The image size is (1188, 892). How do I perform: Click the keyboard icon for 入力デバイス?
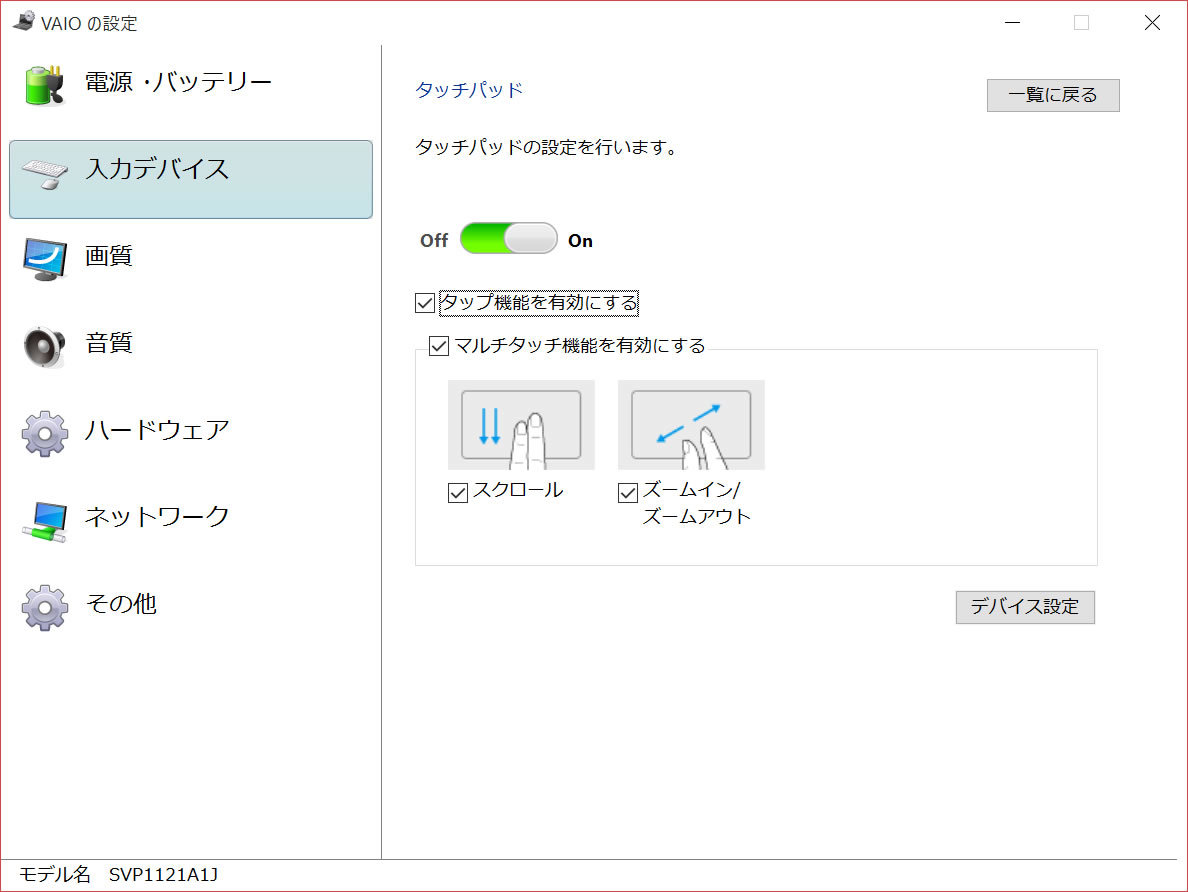click(x=45, y=173)
